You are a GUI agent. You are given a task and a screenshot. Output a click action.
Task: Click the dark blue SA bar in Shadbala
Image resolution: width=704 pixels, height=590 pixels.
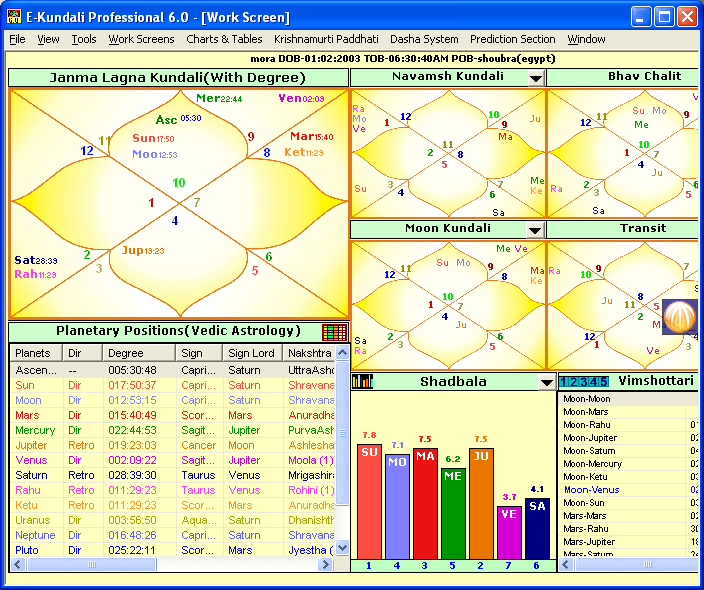coord(537,528)
